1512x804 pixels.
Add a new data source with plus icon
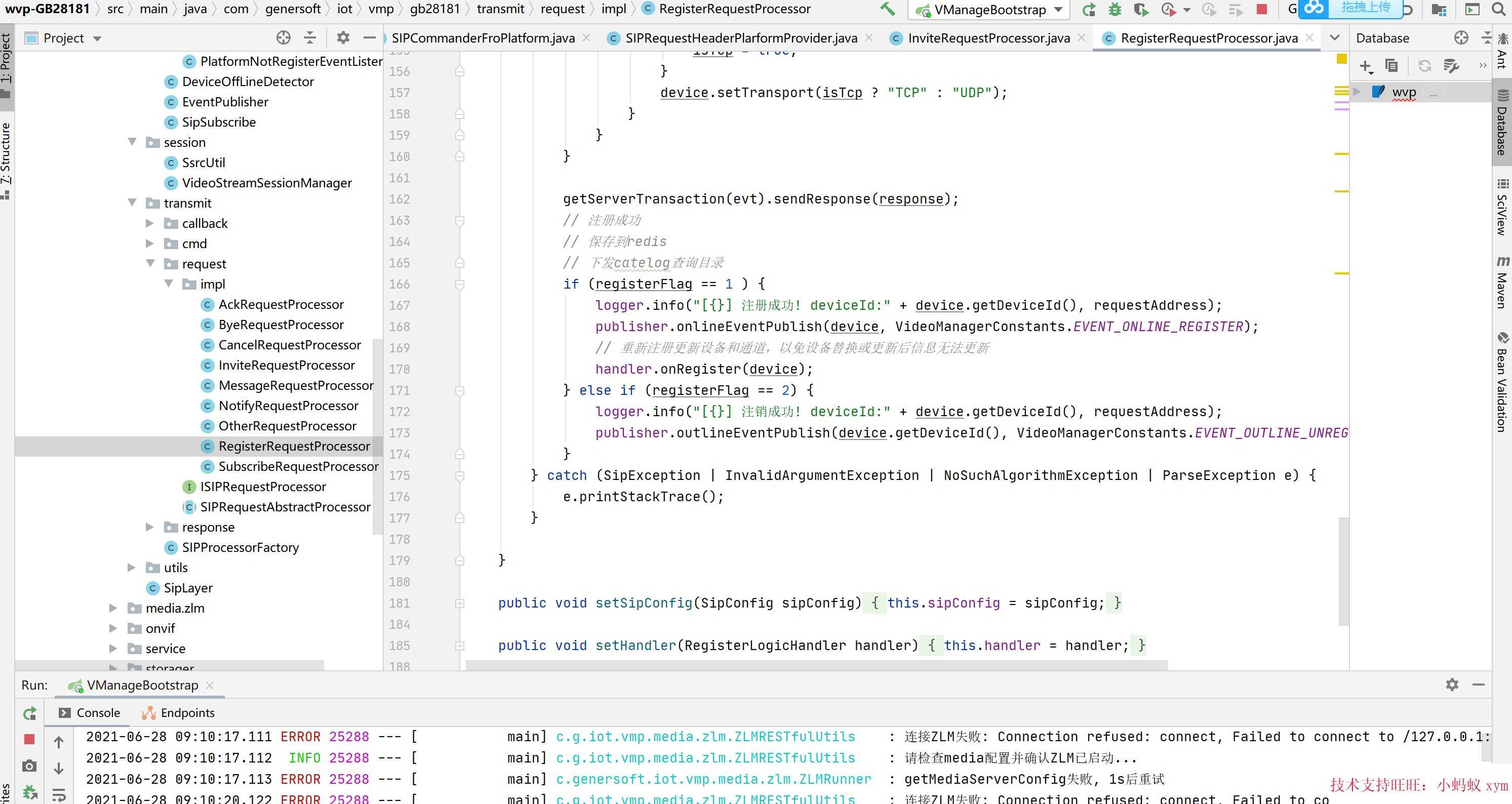[x=1365, y=66]
